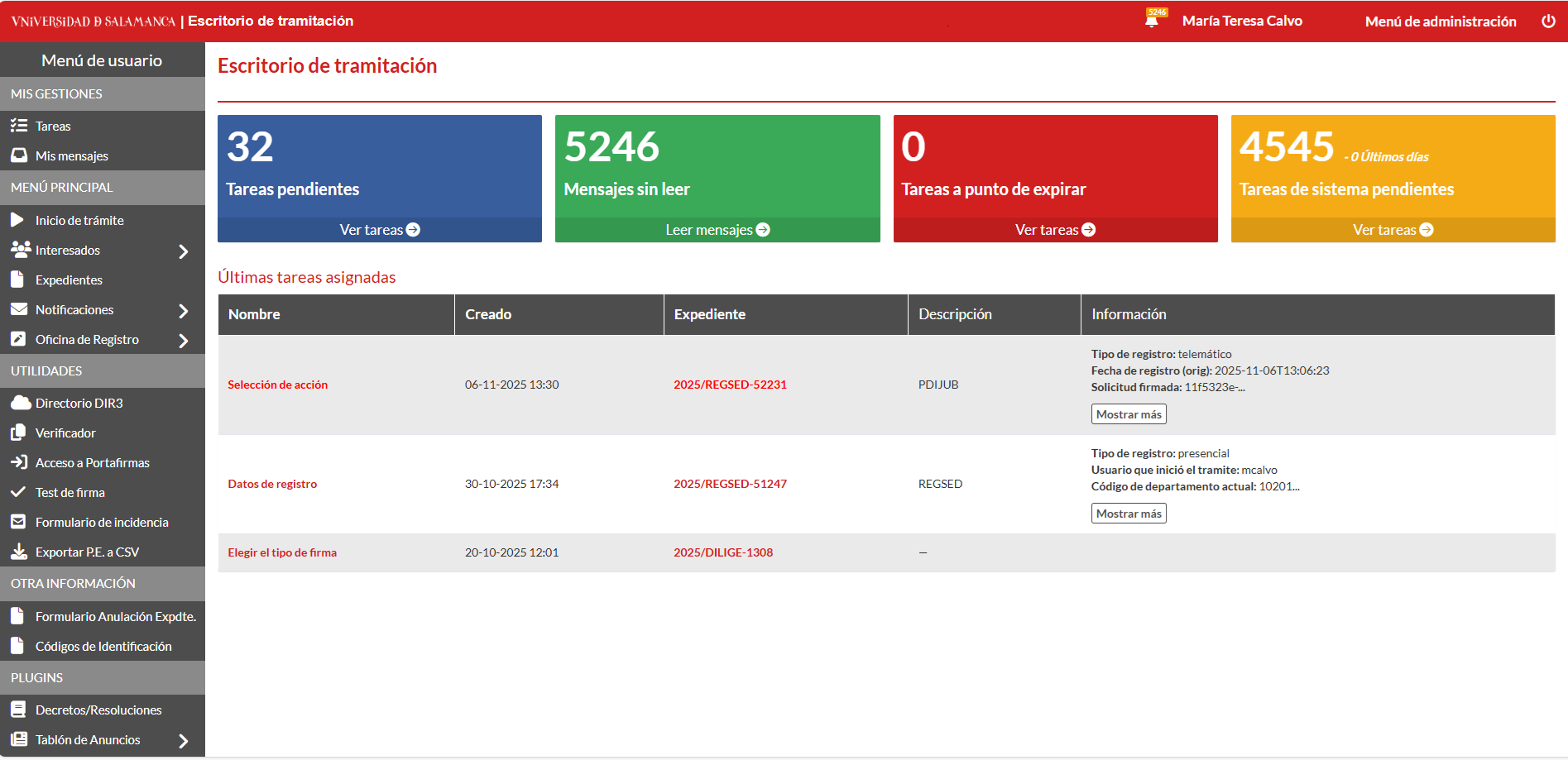Click the Exportar P.E. a CSV download icon
Image resolution: width=1568 pixels, height=760 pixels.
[19, 552]
